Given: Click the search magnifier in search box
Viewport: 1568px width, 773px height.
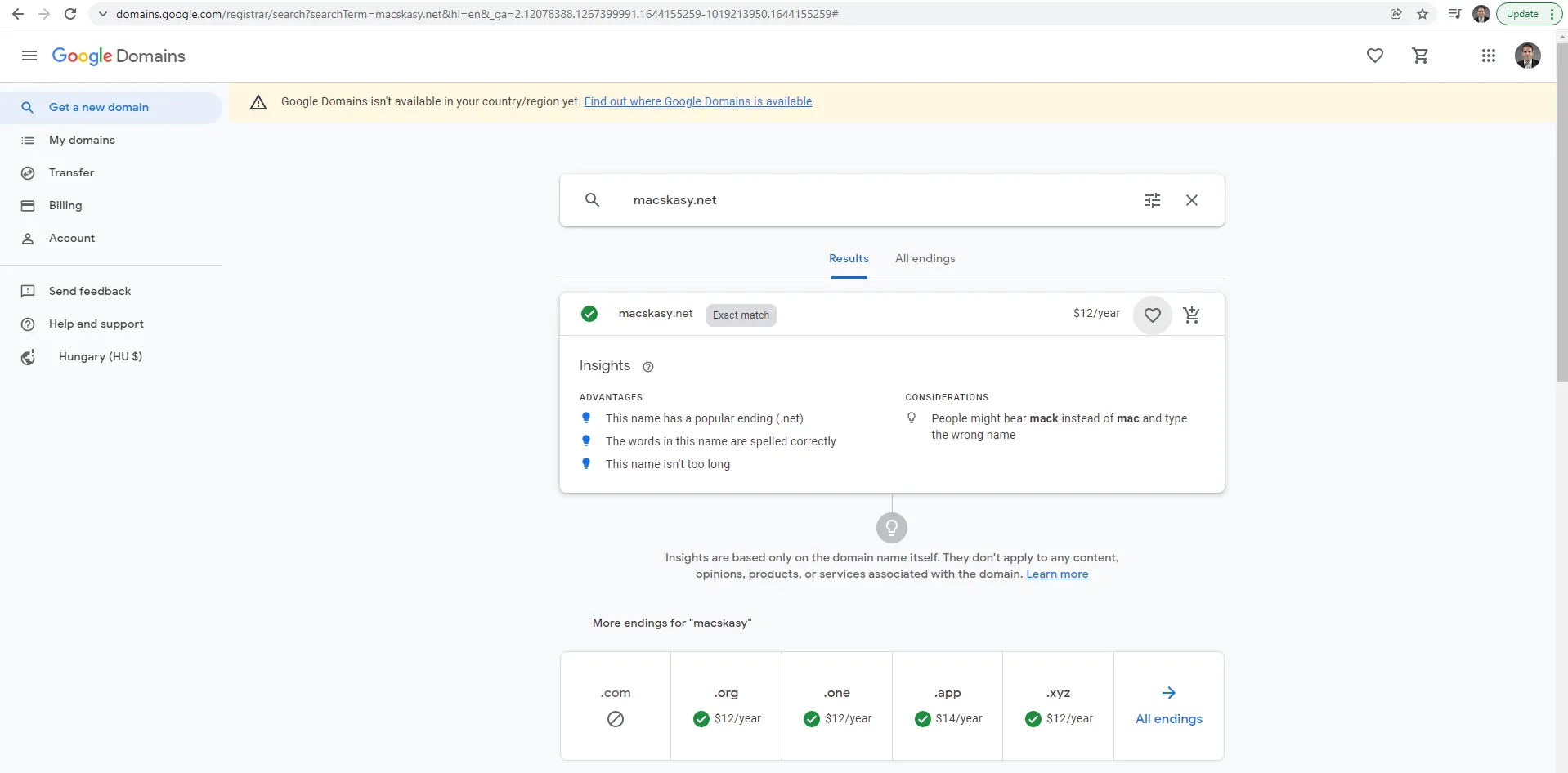Looking at the screenshot, I should (593, 200).
